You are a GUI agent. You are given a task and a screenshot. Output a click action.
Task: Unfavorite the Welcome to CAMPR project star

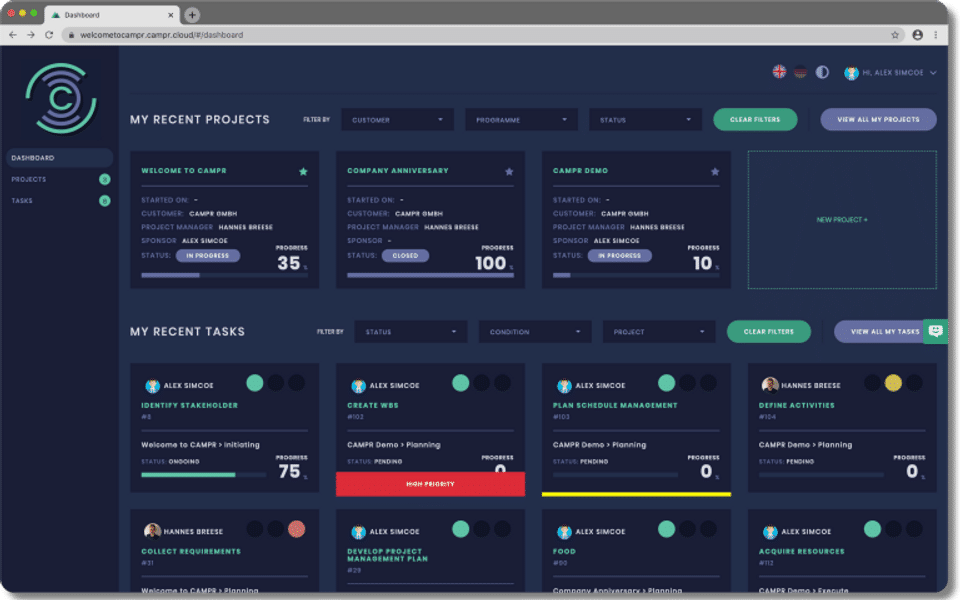point(303,171)
